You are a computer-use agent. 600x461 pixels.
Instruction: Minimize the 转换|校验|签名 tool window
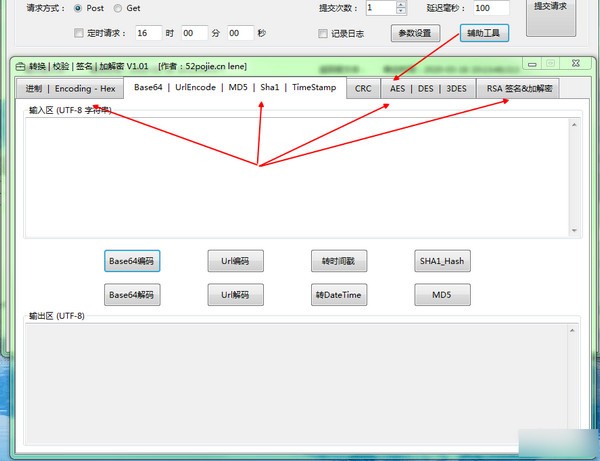pos(532,64)
